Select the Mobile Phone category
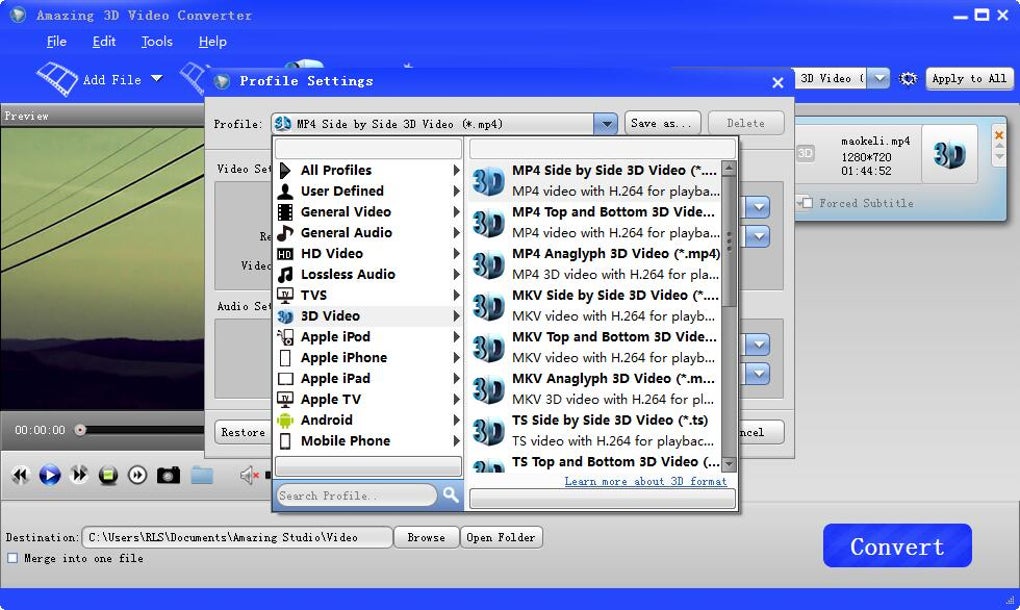 pos(368,441)
